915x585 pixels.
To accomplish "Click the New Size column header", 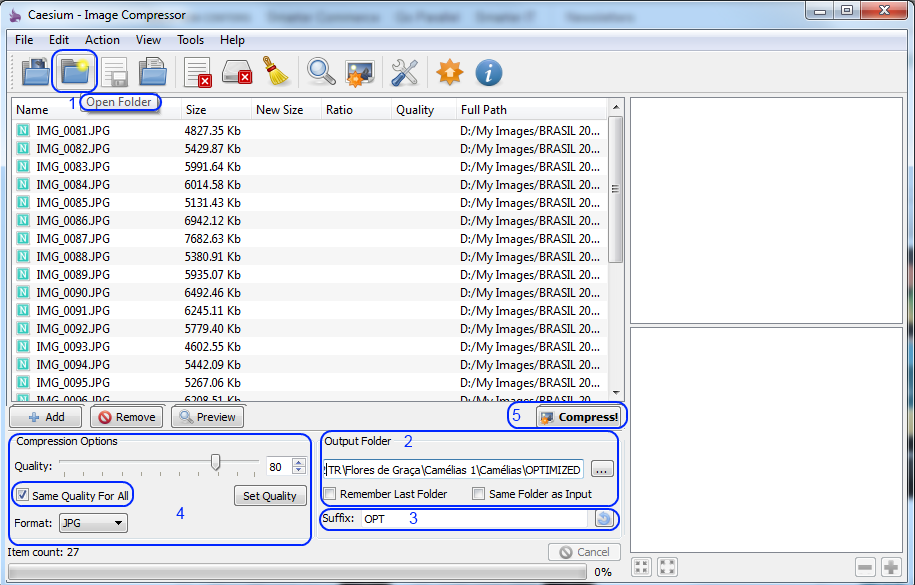I will (286, 110).
